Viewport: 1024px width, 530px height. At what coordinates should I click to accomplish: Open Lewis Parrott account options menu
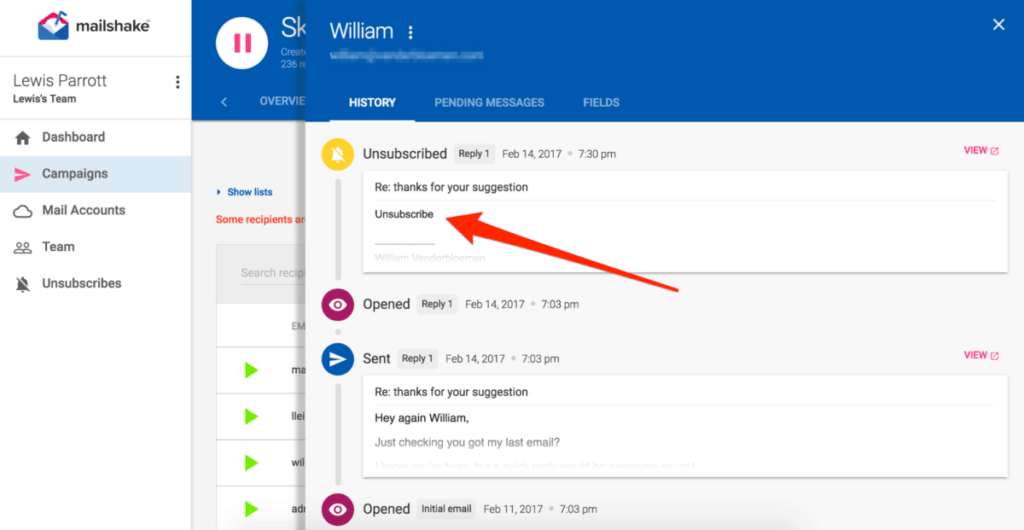coord(177,82)
